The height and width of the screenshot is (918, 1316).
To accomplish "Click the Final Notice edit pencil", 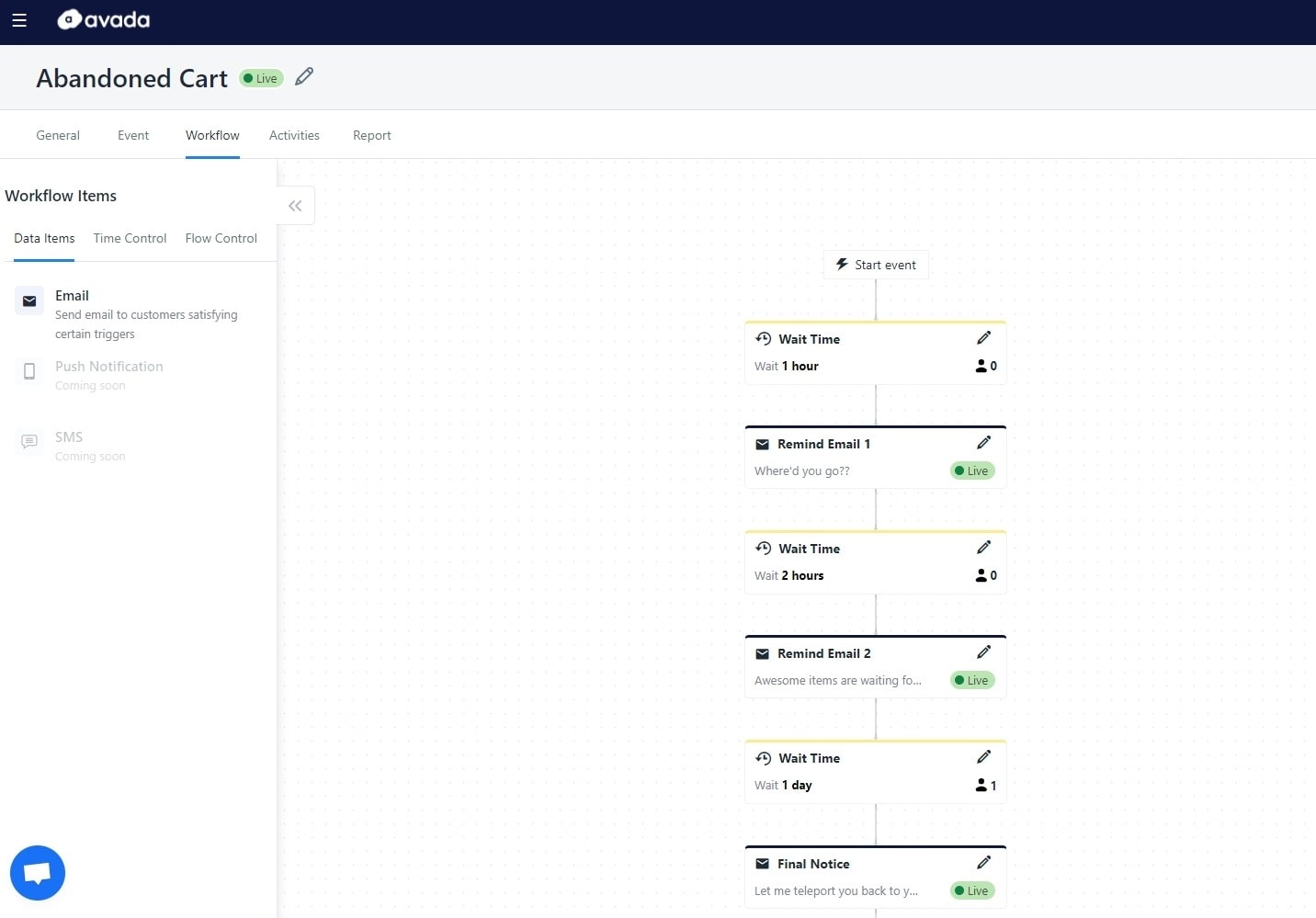I will pyautogui.click(x=983, y=863).
